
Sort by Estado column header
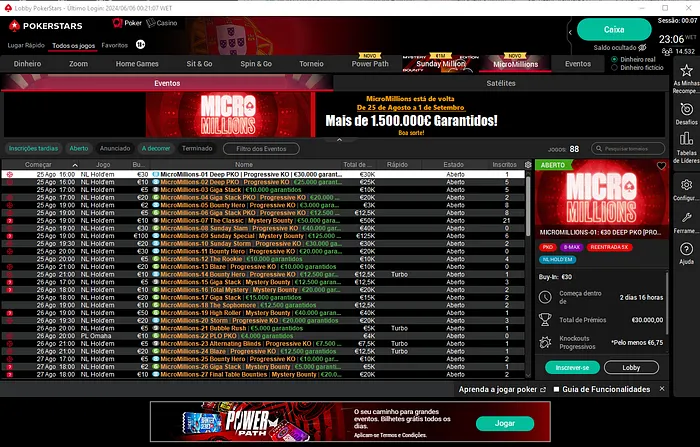(454, 165)
